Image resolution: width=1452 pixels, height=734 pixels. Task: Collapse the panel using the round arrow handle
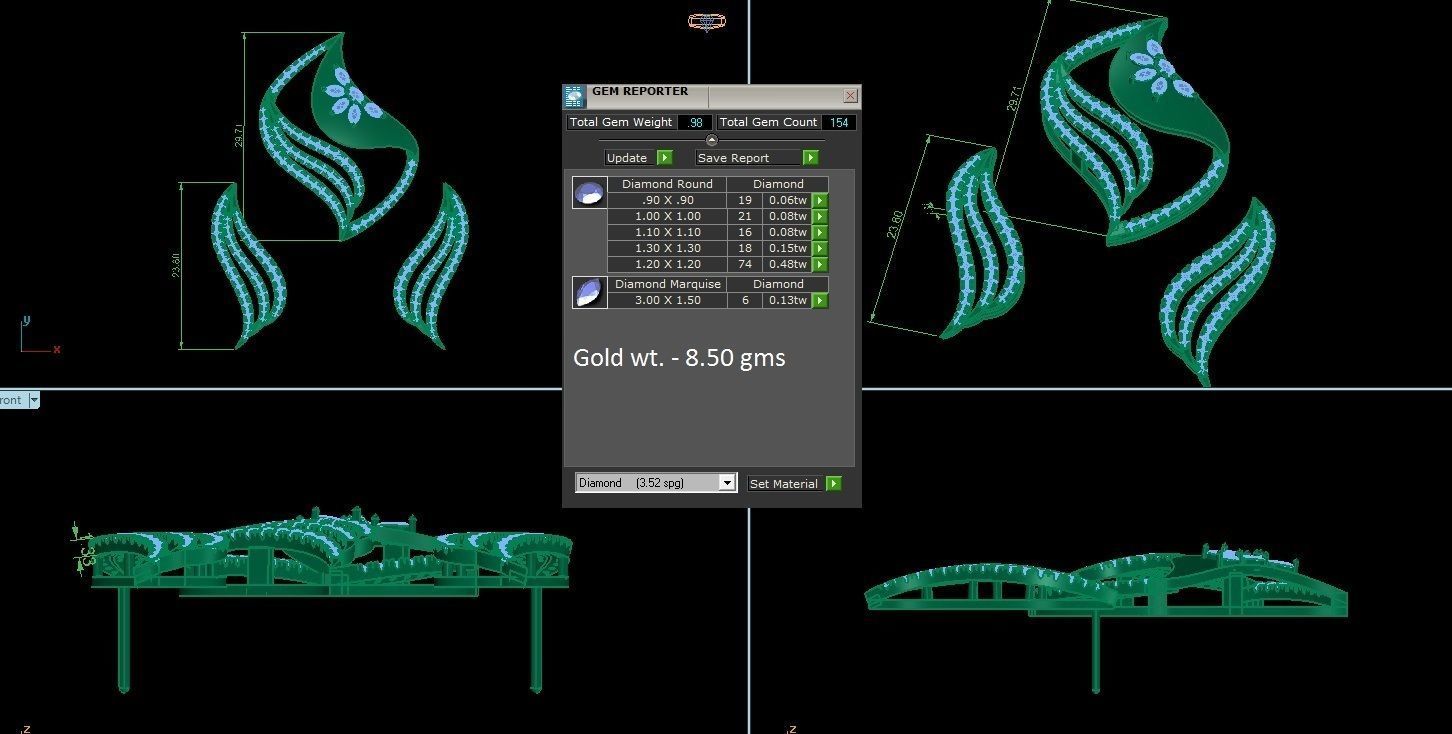(x=711, y=140)
